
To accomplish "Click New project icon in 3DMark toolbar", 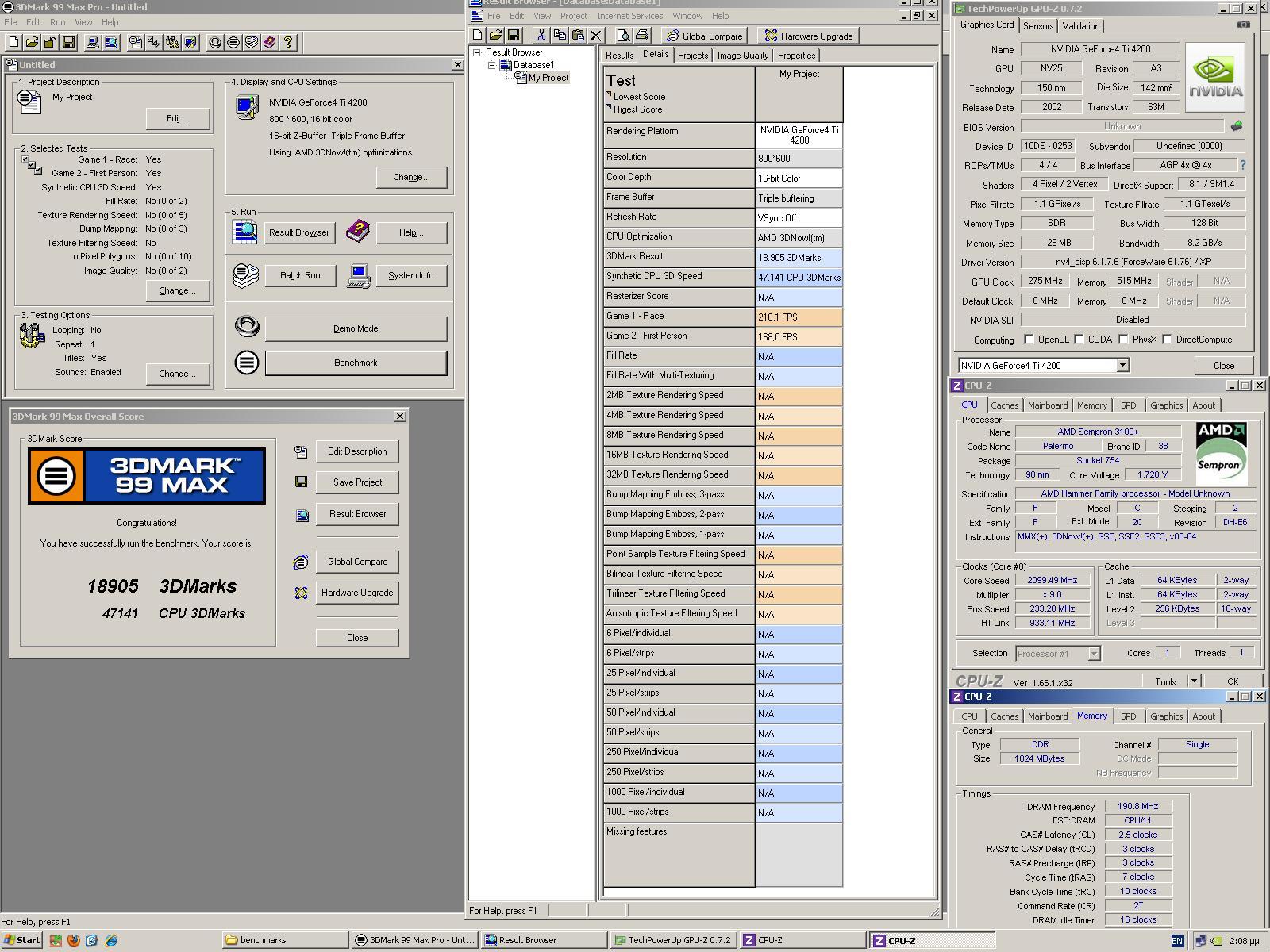I will coord(13,42).
